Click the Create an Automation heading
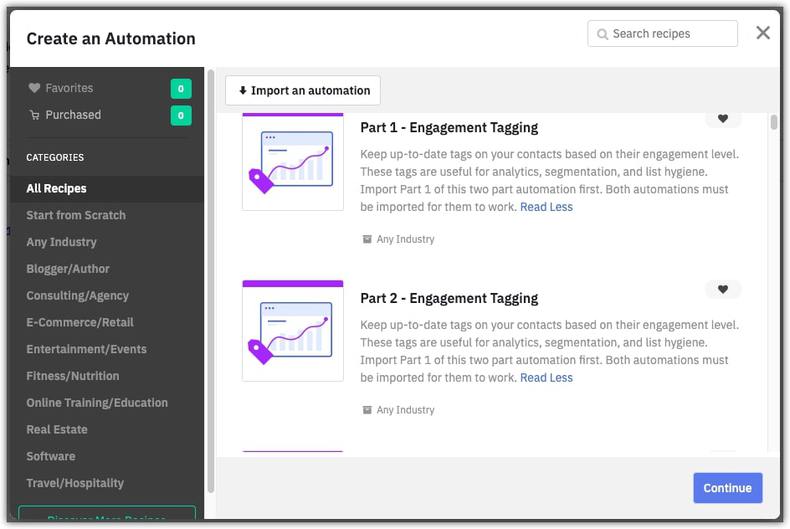The image size is (790, 529). click(x=111, y=39)
